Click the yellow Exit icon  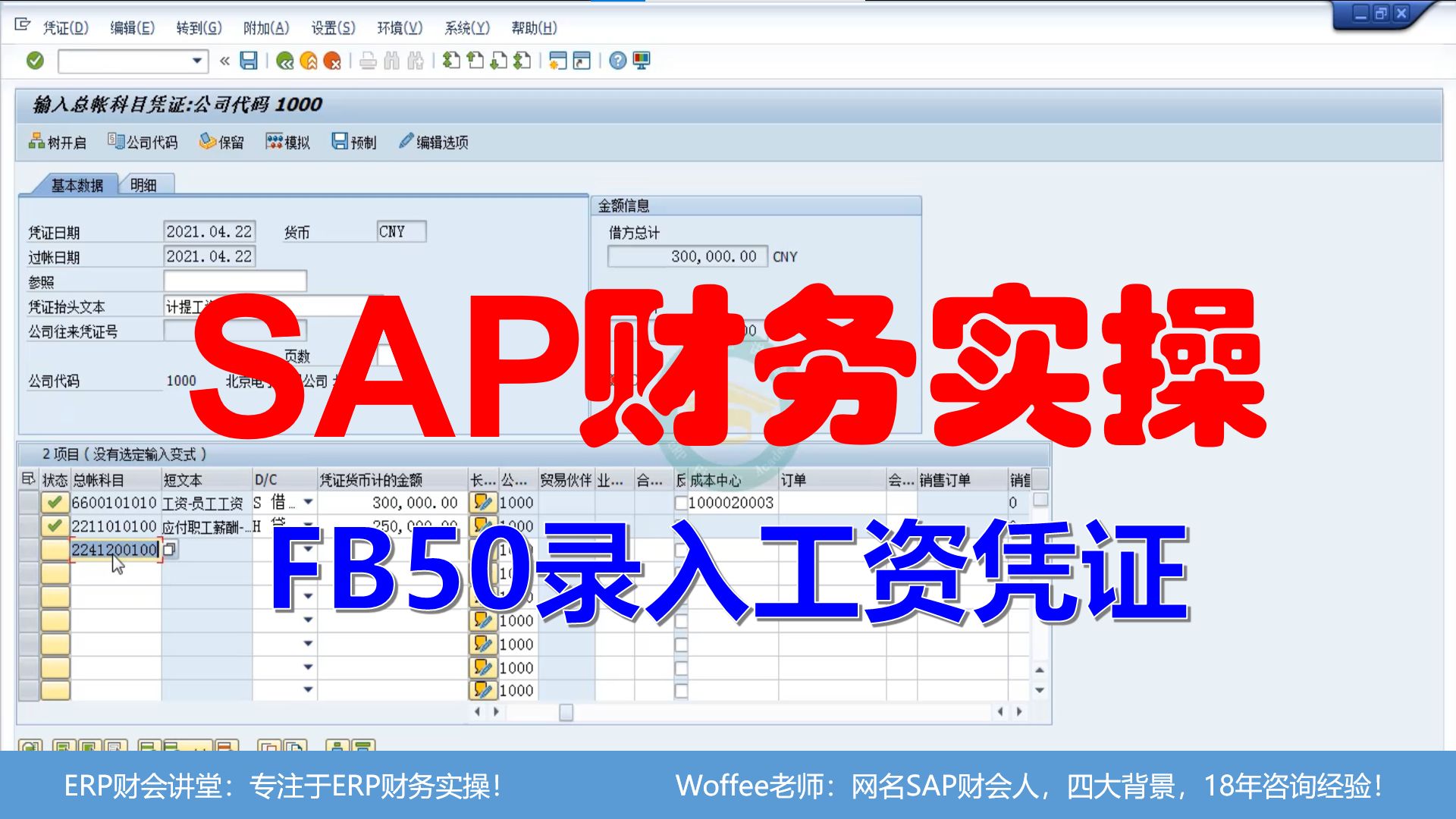(x=309, y=61)
